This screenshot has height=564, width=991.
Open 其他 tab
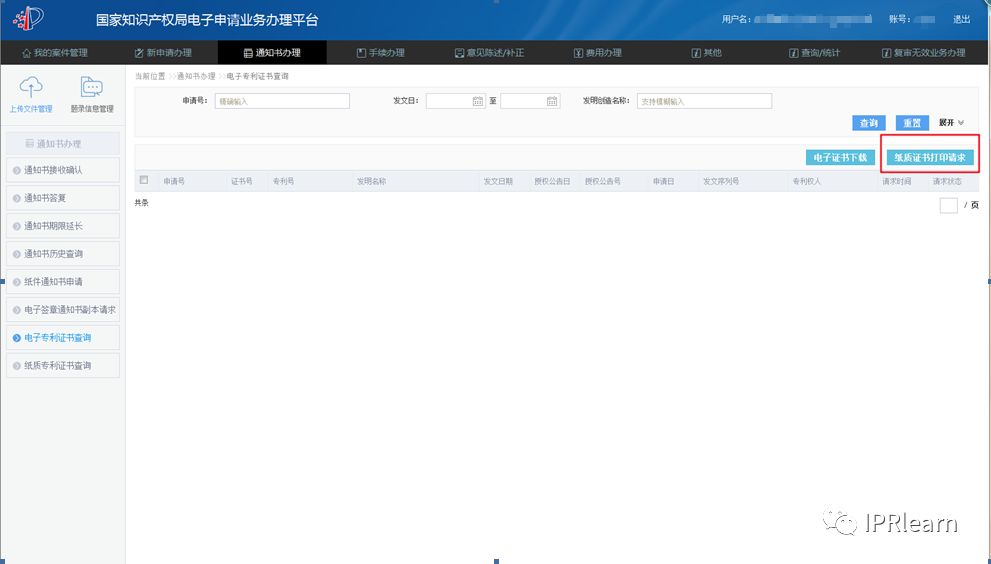point(707,52)
